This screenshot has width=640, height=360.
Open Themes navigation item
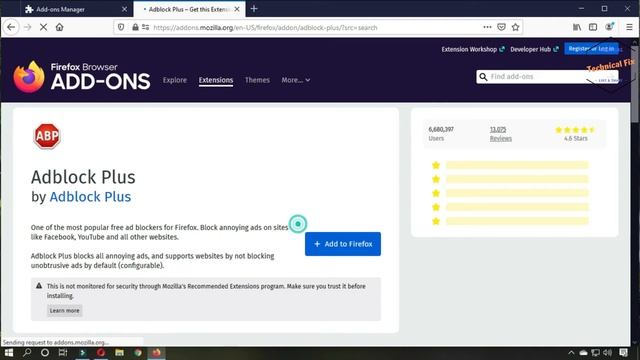pyautogui.click(x=257, y=80)
